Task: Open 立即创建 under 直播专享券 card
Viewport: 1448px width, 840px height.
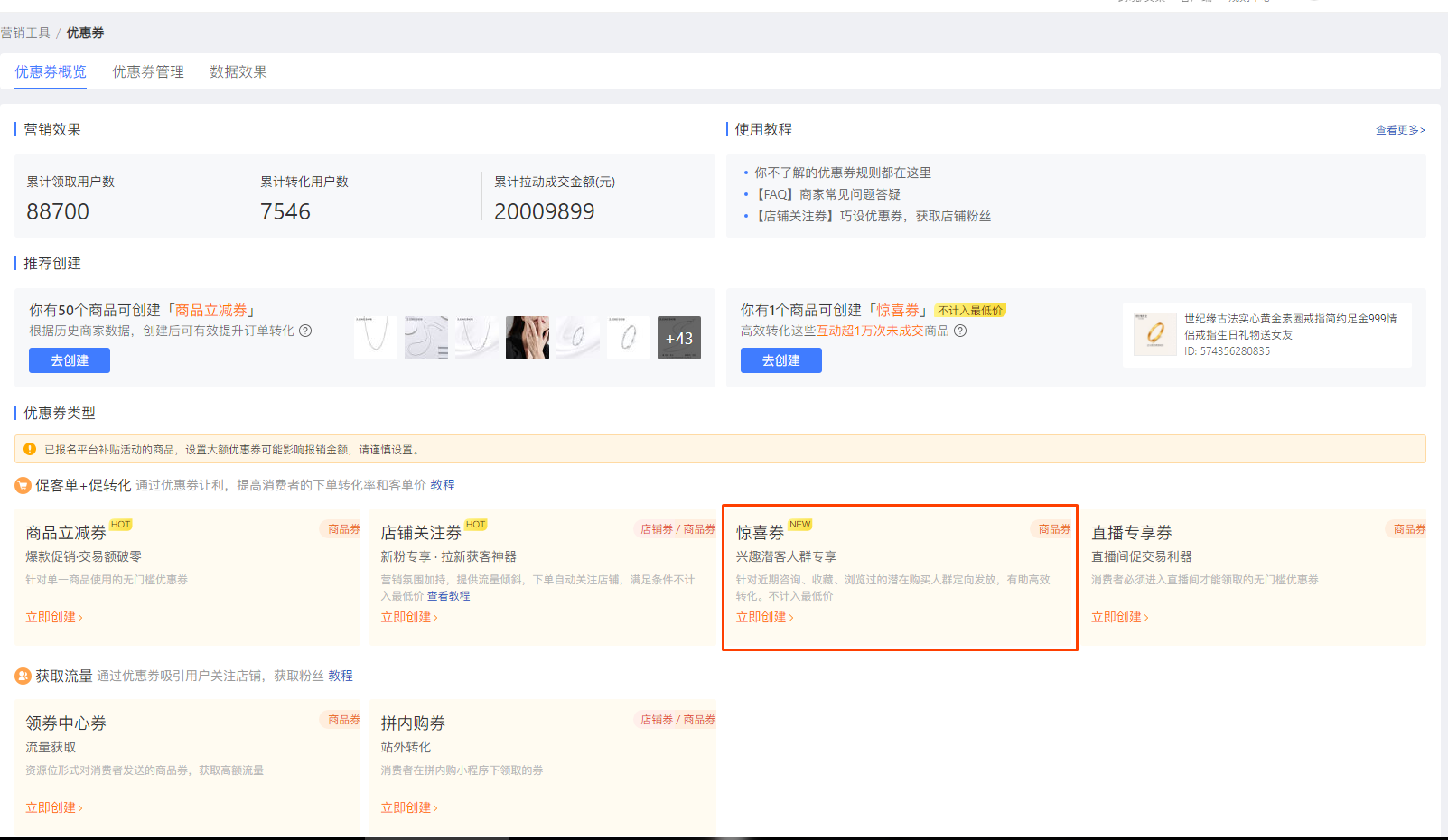Action: pos(1119,617)
